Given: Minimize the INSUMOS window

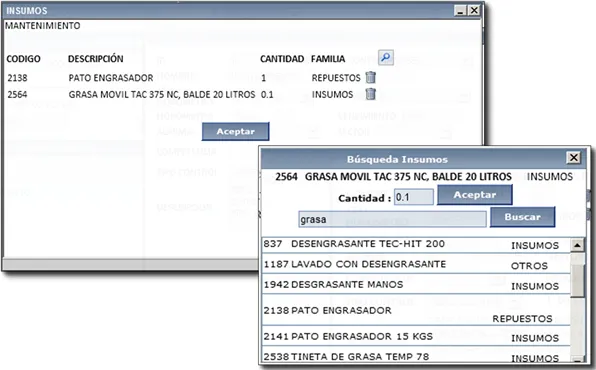Looking at the screenshot, I should (461, 10).
